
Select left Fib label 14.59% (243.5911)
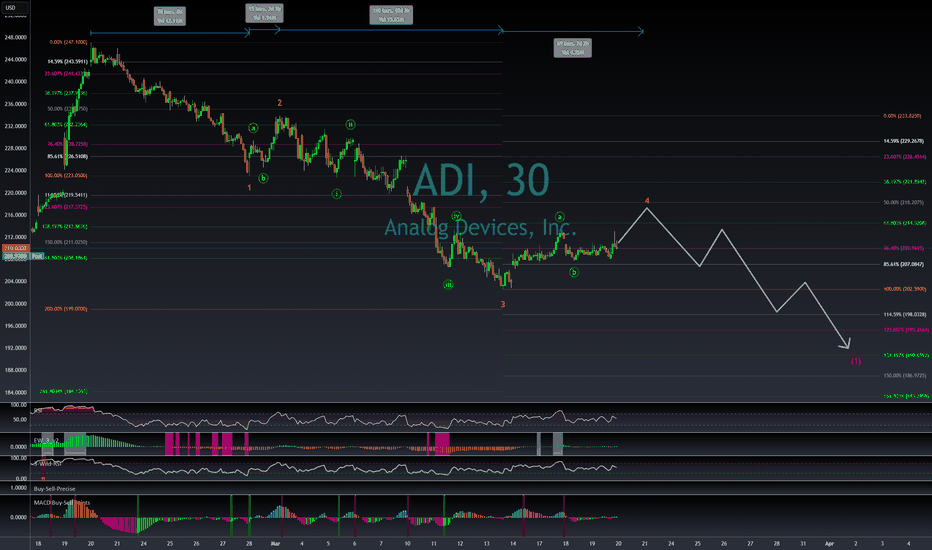pyautogui.click(x=68, y=61)
